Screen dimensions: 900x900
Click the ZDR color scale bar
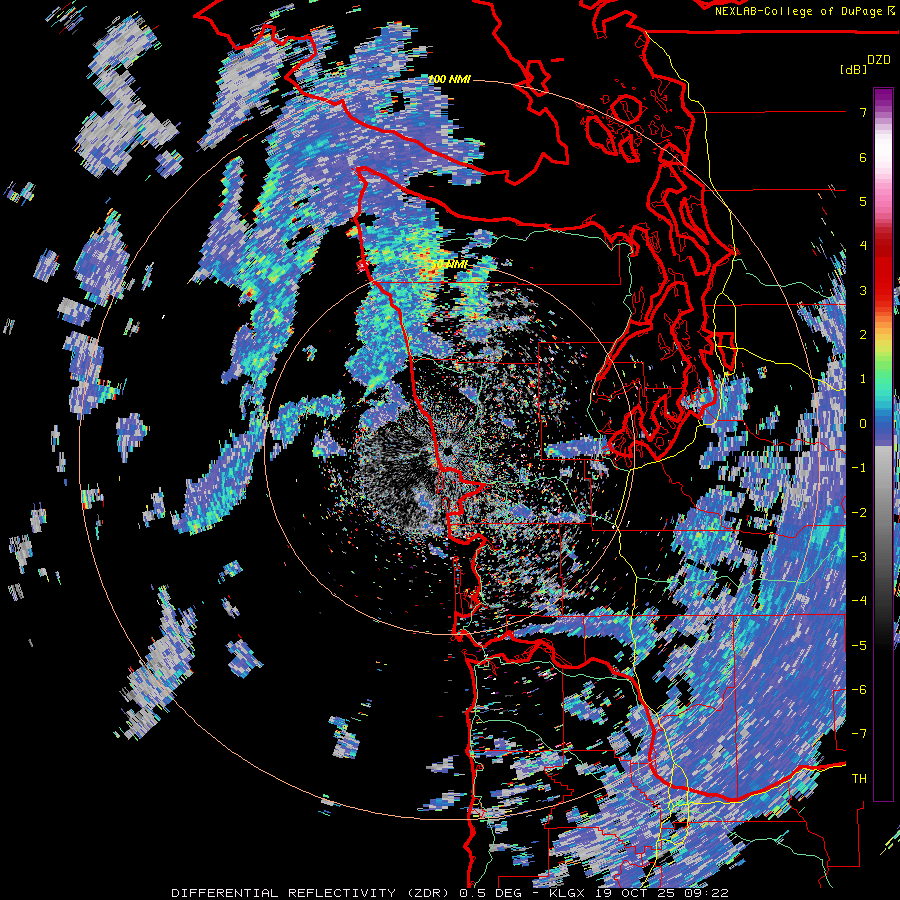coord(883,444)
